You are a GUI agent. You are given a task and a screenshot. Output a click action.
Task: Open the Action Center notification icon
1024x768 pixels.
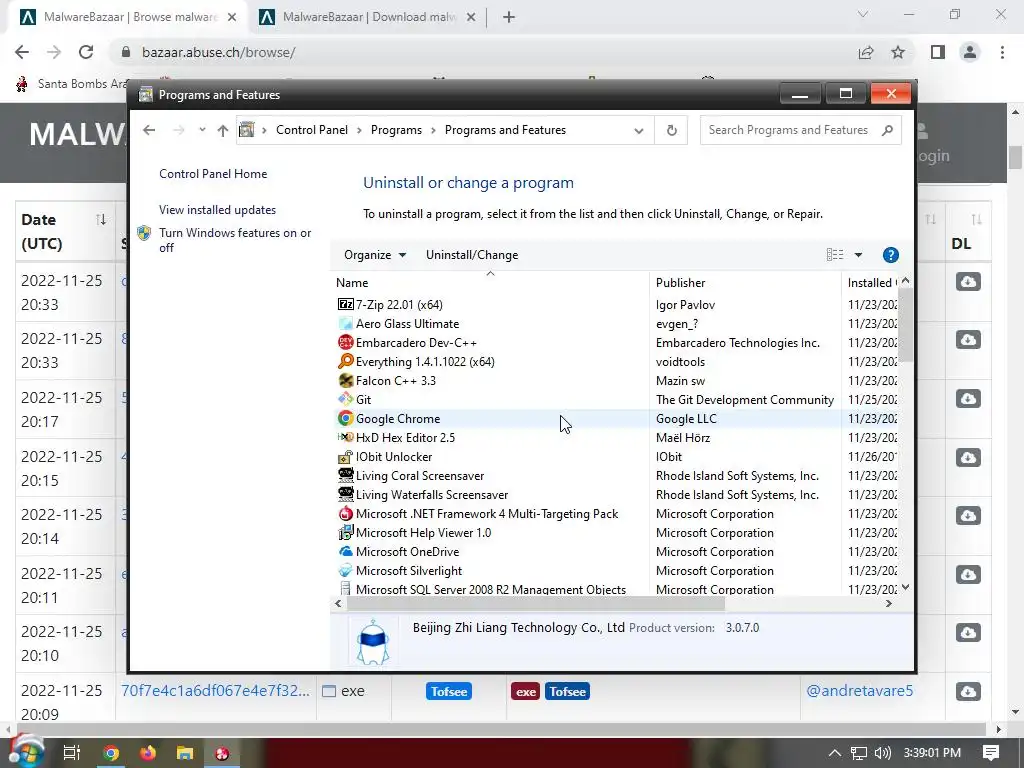click(991, 753)
